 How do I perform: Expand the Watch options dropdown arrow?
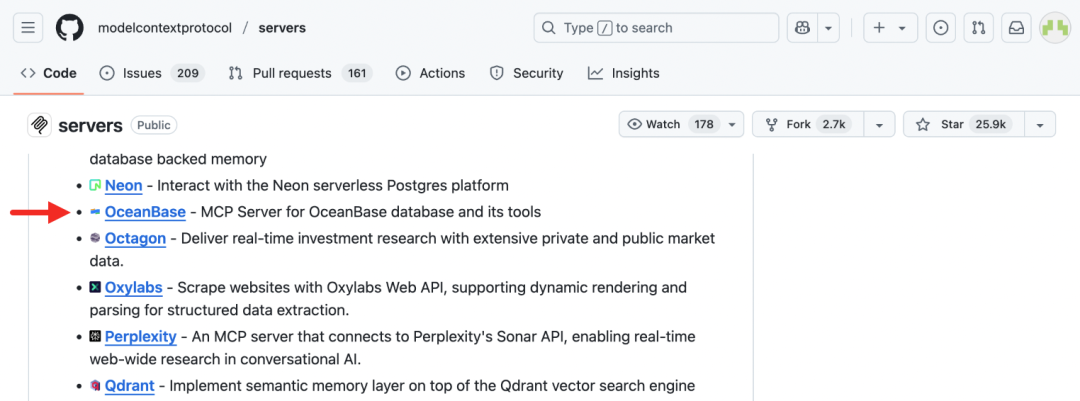[x=732, y=125]
